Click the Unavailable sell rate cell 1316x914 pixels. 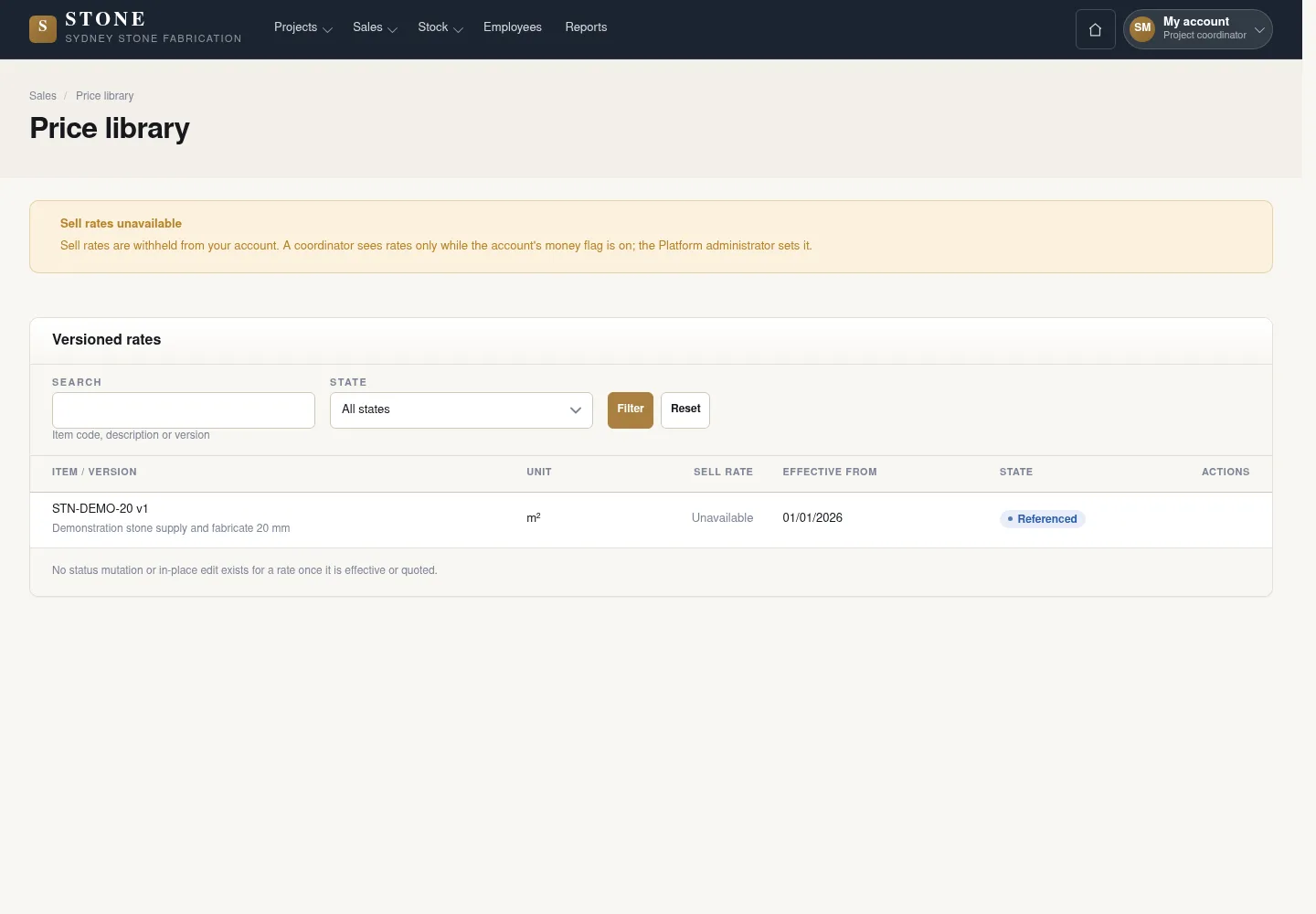click(x=722, y=518)
